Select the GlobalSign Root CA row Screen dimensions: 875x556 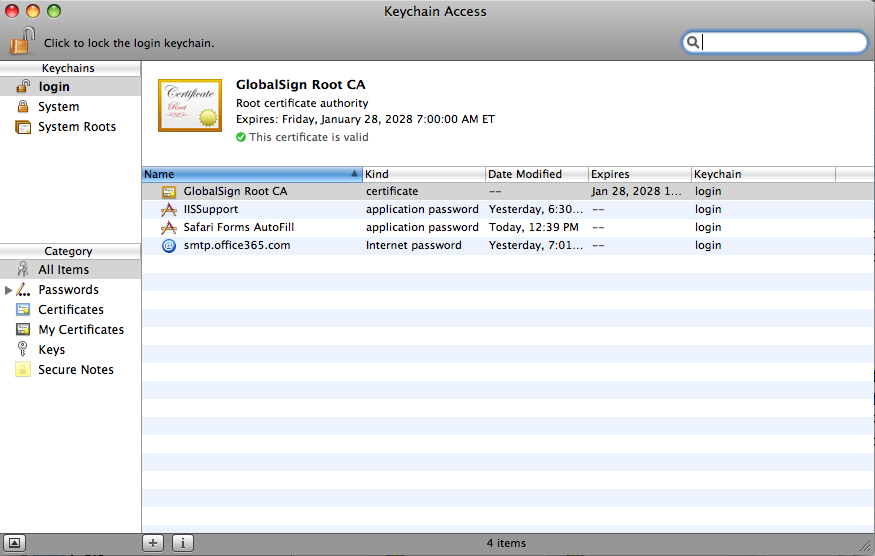508,191
